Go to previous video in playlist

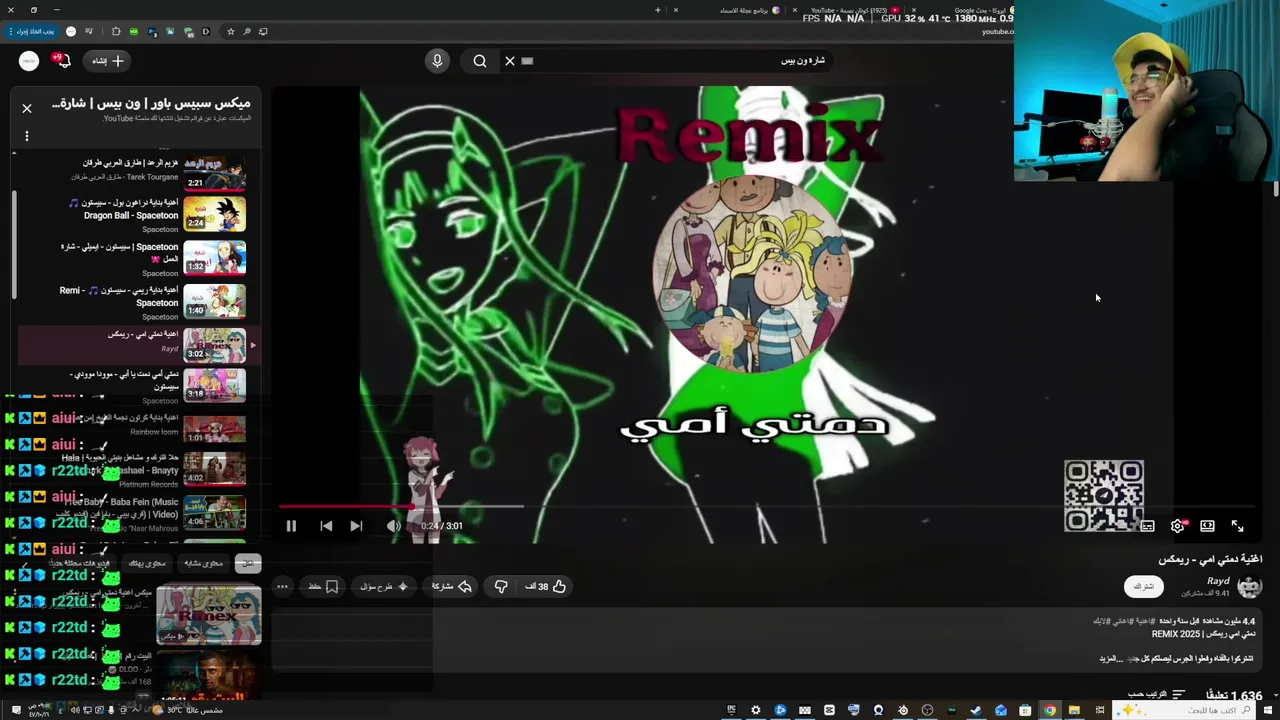point(326,526)
